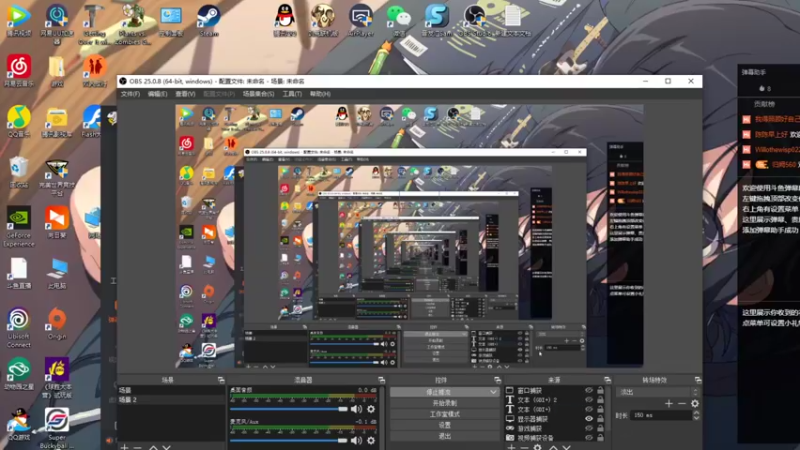Open the 场景集合(S) menu

click(x=258, y=94)
